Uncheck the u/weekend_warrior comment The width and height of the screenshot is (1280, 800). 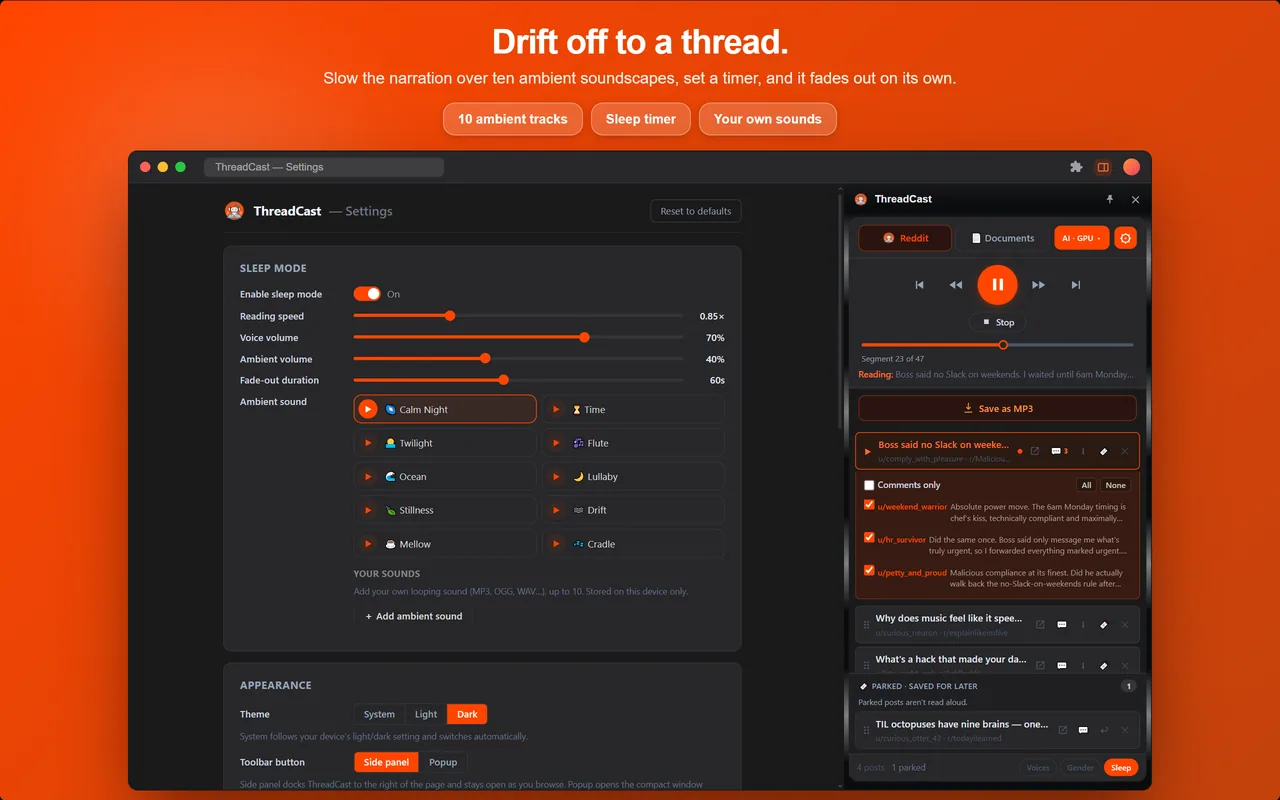point(869,505)
